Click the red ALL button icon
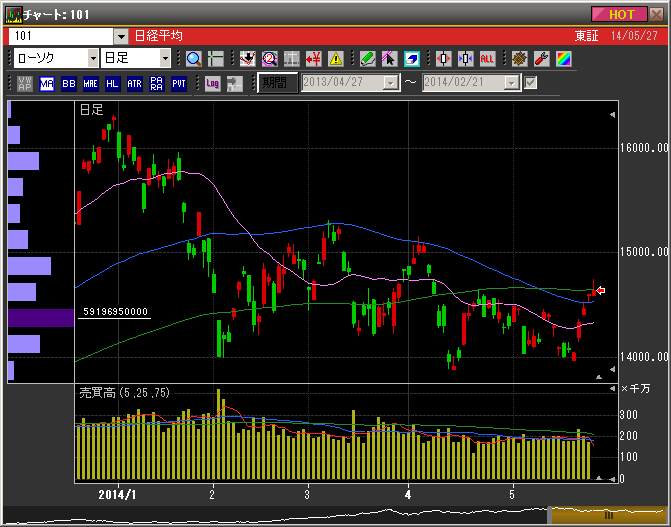The height and width of the screenshot is (527, 671). (487, 58)
